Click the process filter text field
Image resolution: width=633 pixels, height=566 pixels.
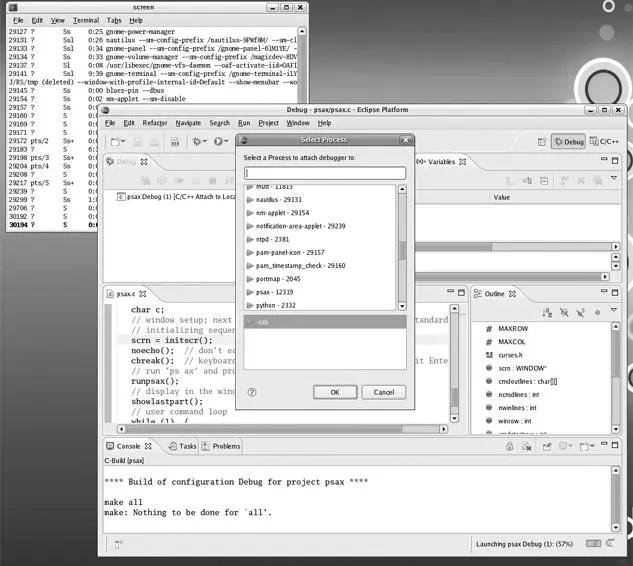pos(325,174)
